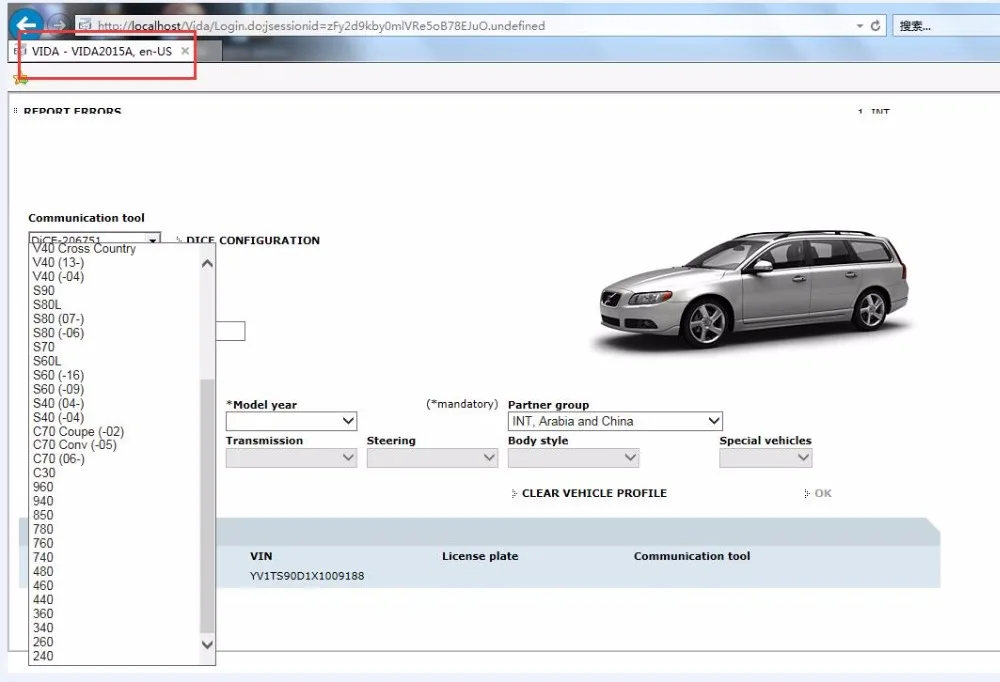Open the REPORT ERRORS link
Screen dimensions: 1000x682
pyautogui.click(x=72, y=111)
